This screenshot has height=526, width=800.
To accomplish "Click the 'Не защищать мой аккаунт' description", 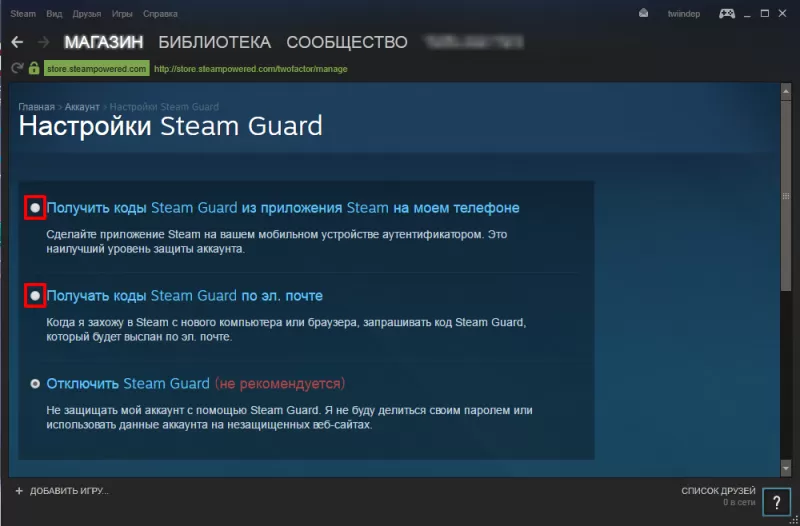I will tap(289, 417).
